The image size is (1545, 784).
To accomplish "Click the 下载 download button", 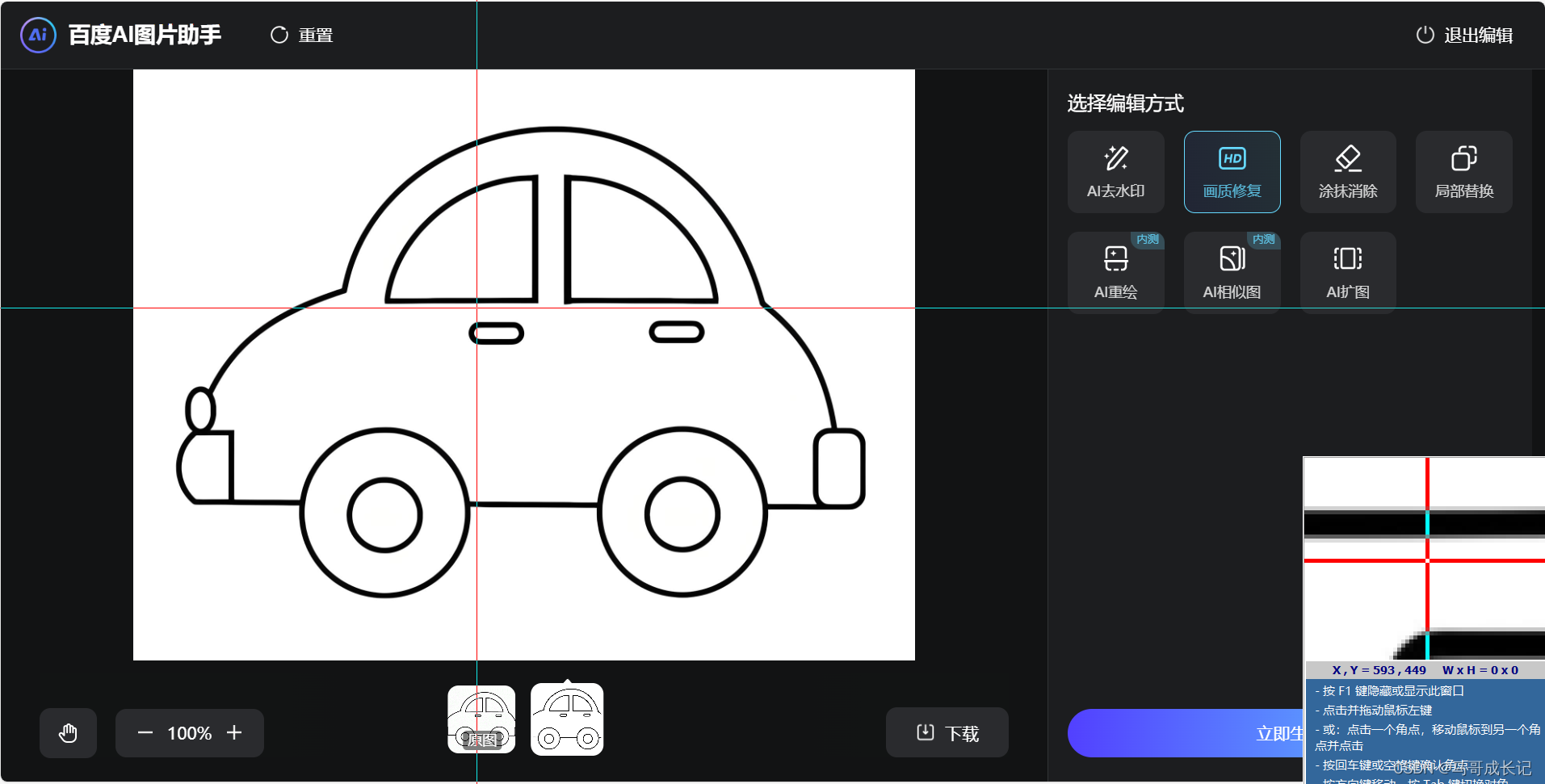I will (947, 732).
